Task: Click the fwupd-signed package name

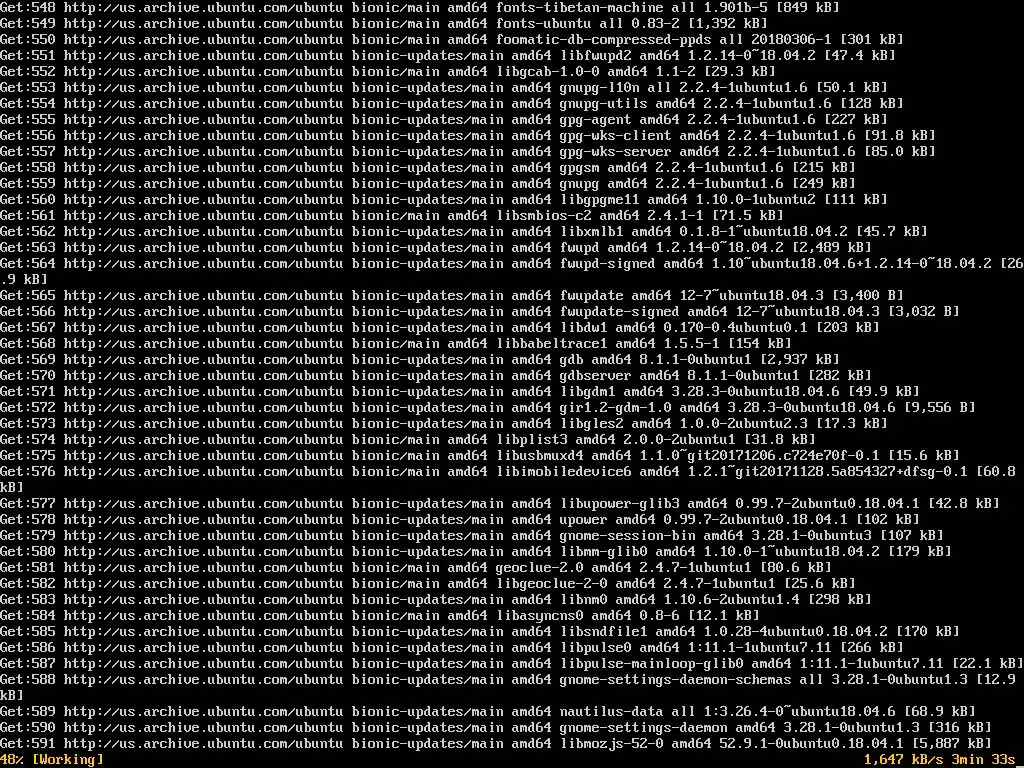Action: point(607,264)
